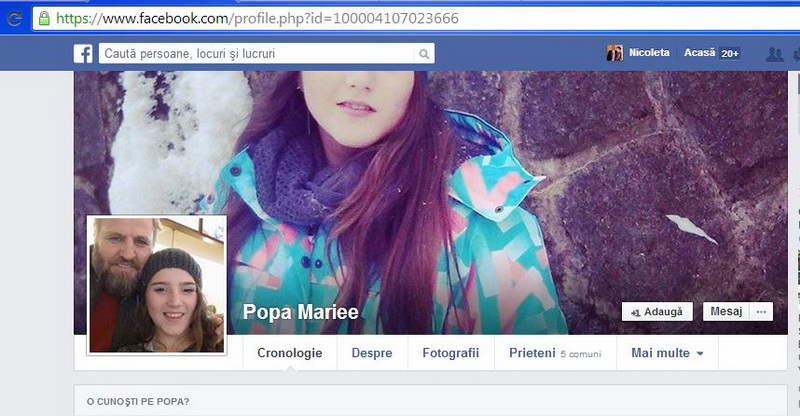This screenshot has width=800, height=416.
Task: Click the Mesaj button
Action: [x=726, y=312]
